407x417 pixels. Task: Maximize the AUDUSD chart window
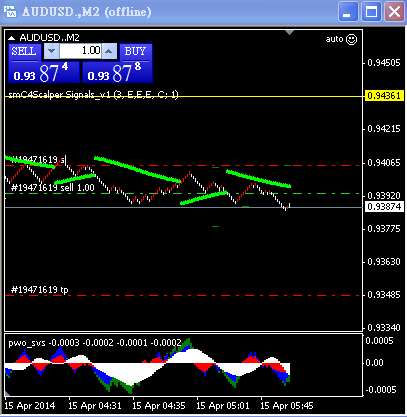click(x=371, y=12)
